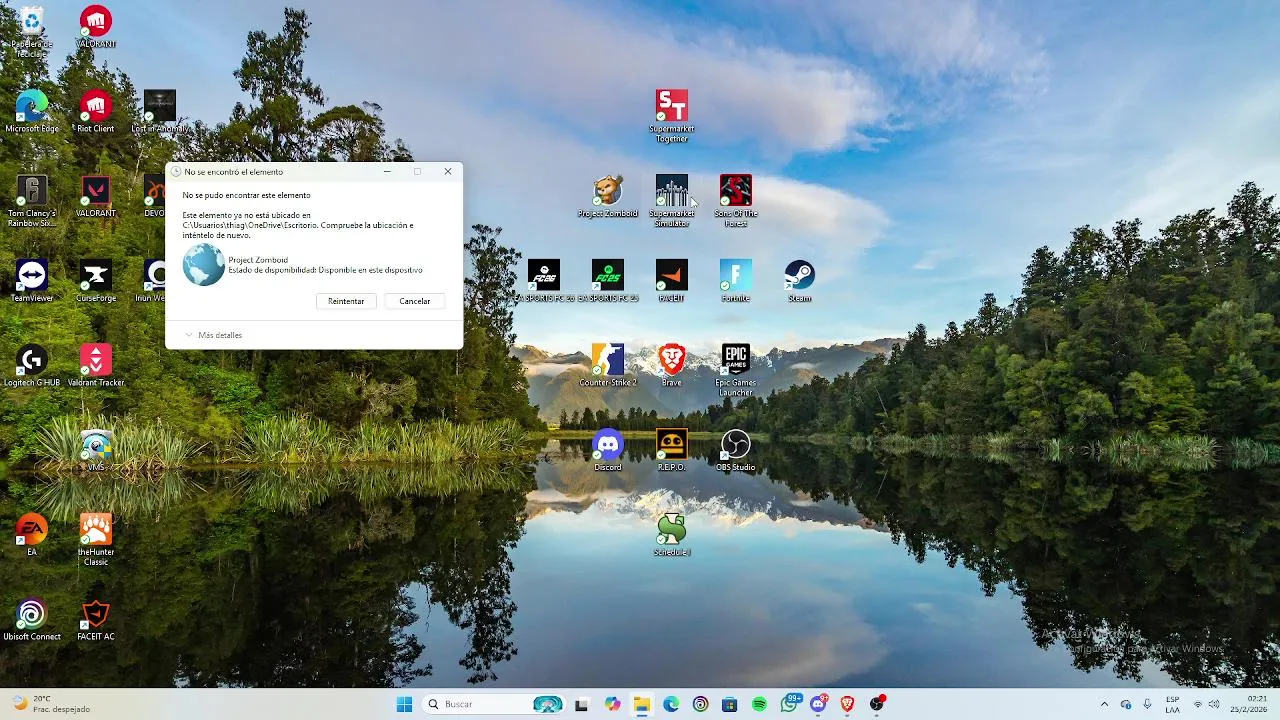Viewport: 1280px width, 720px height.
Task: Open the 20°C weather widget
Action: pos(49,704)
